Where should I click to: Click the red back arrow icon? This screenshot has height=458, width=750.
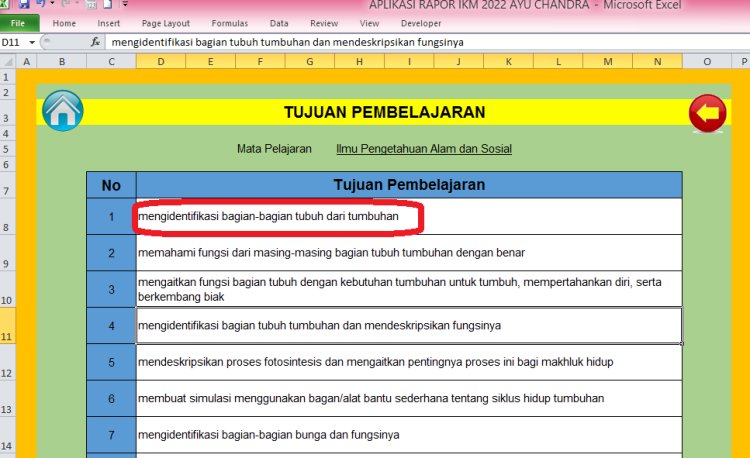tap(708, 113)
